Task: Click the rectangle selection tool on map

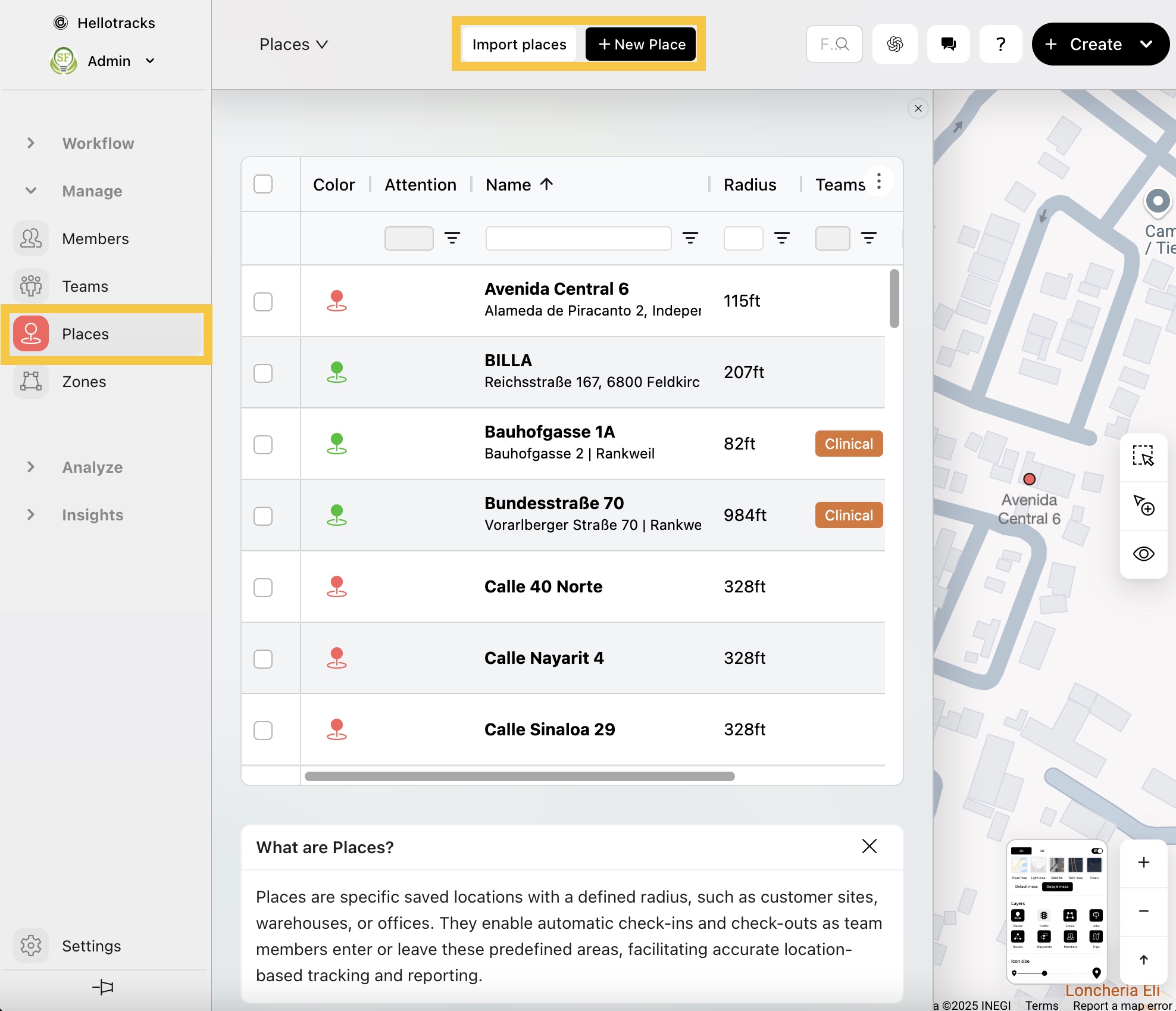Action: [1143, 456]
